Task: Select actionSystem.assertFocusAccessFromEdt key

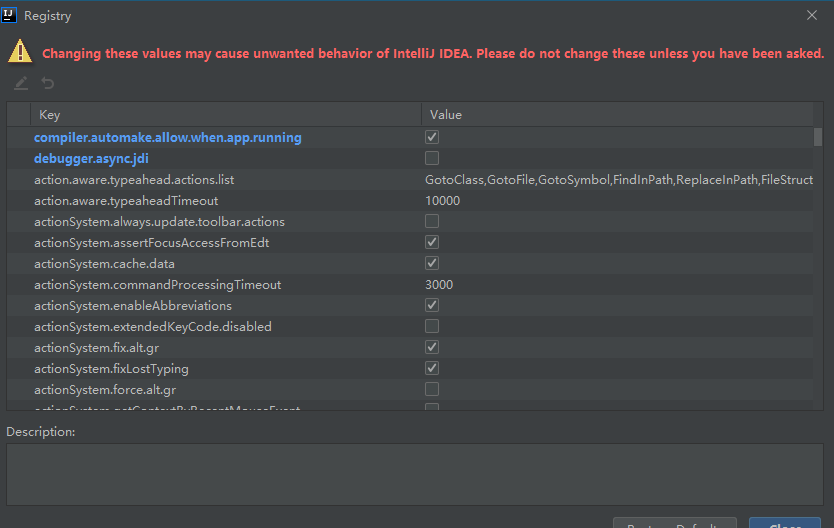Action: click(x=152, y=242)
